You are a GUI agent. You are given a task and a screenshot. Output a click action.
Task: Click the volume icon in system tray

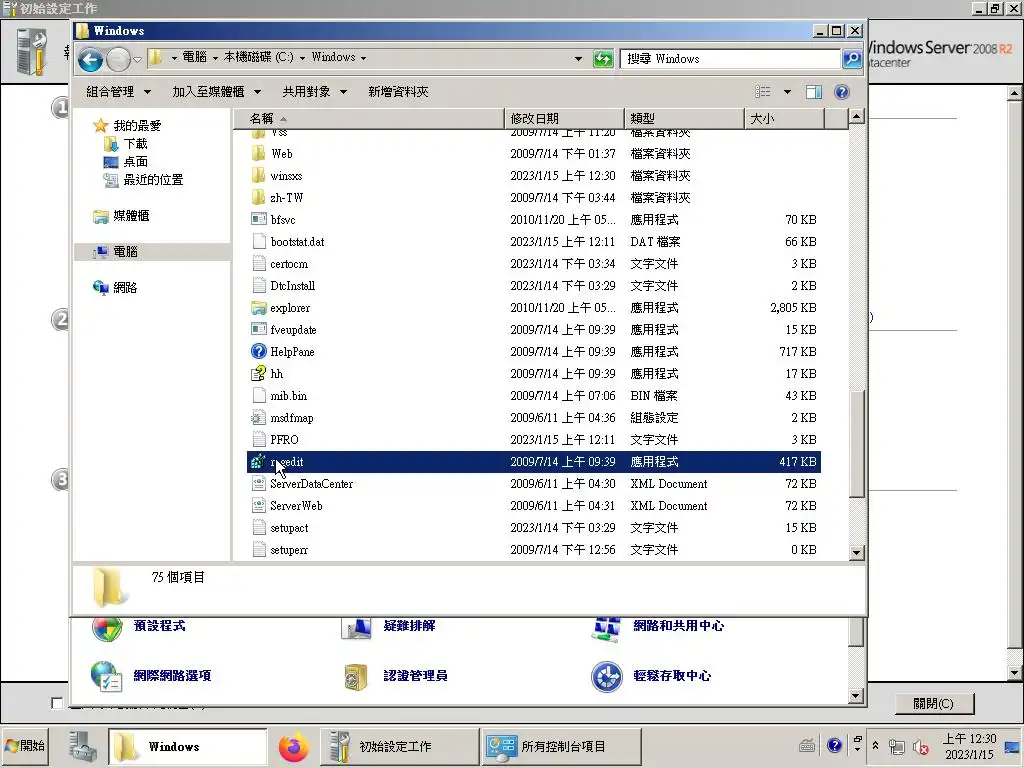920,746
